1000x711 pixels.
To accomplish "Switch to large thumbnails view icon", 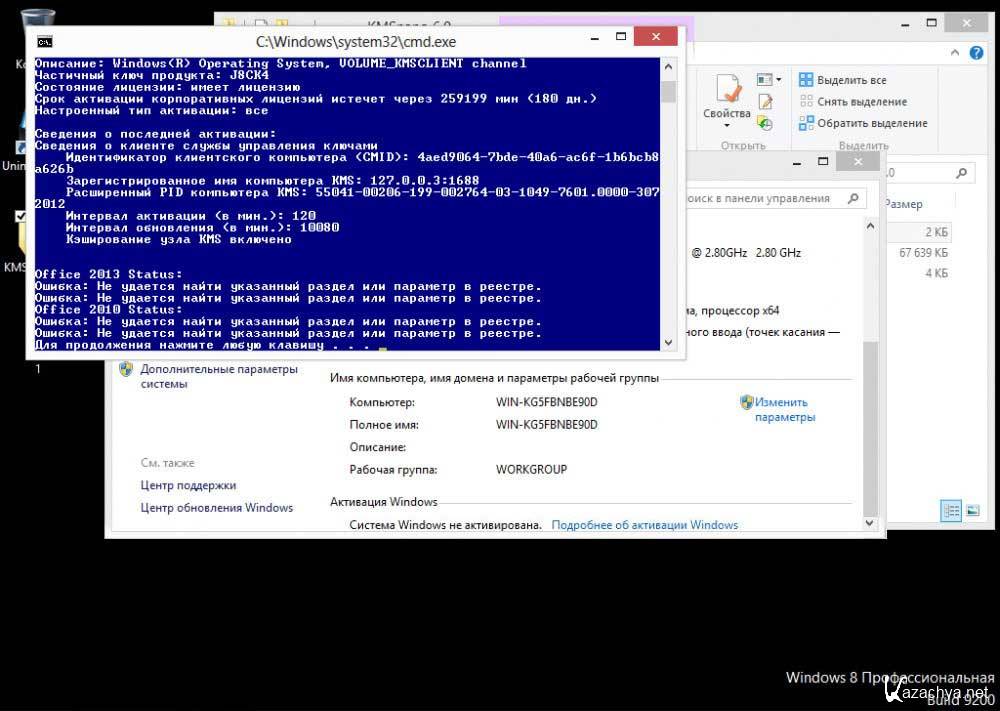I will pos(972,511).
